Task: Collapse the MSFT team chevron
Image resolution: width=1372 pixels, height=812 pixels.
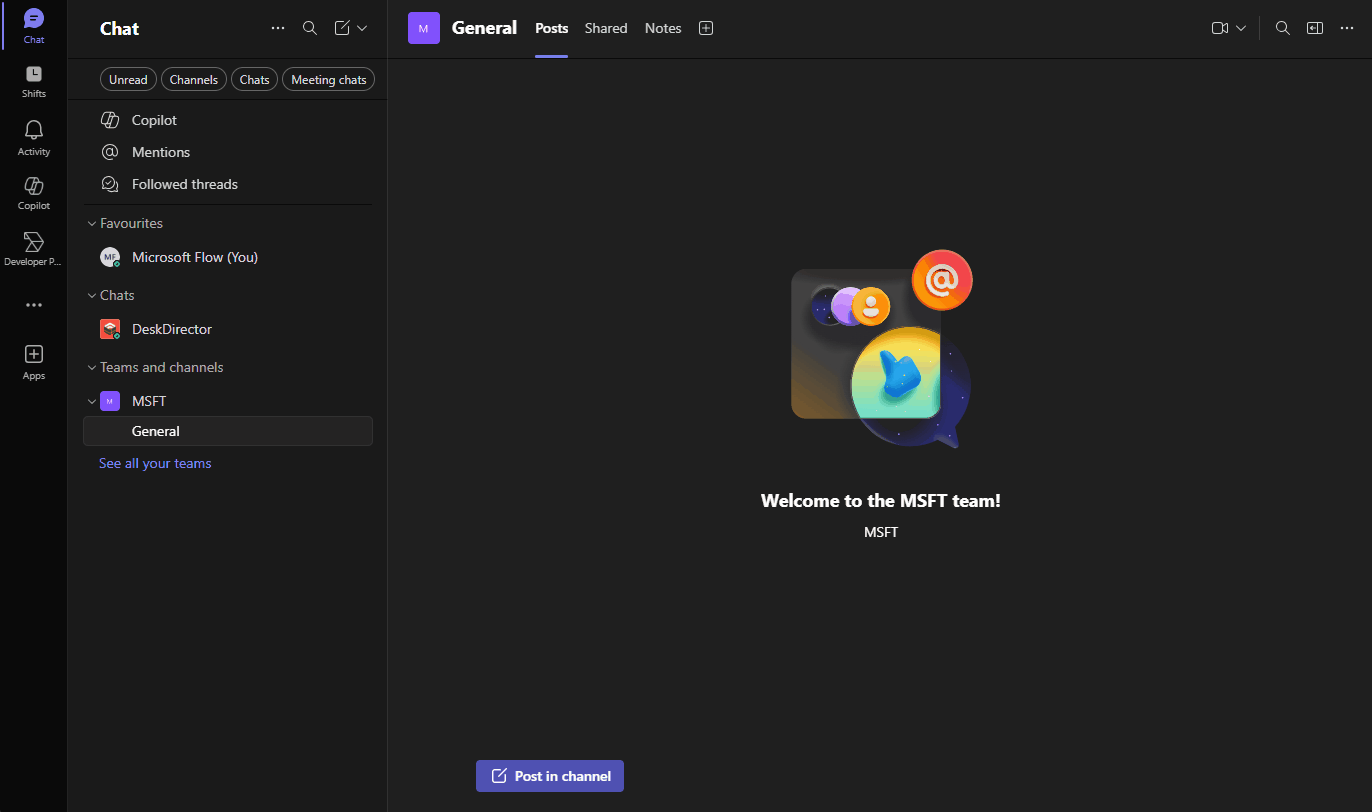Action: (92, 401)
